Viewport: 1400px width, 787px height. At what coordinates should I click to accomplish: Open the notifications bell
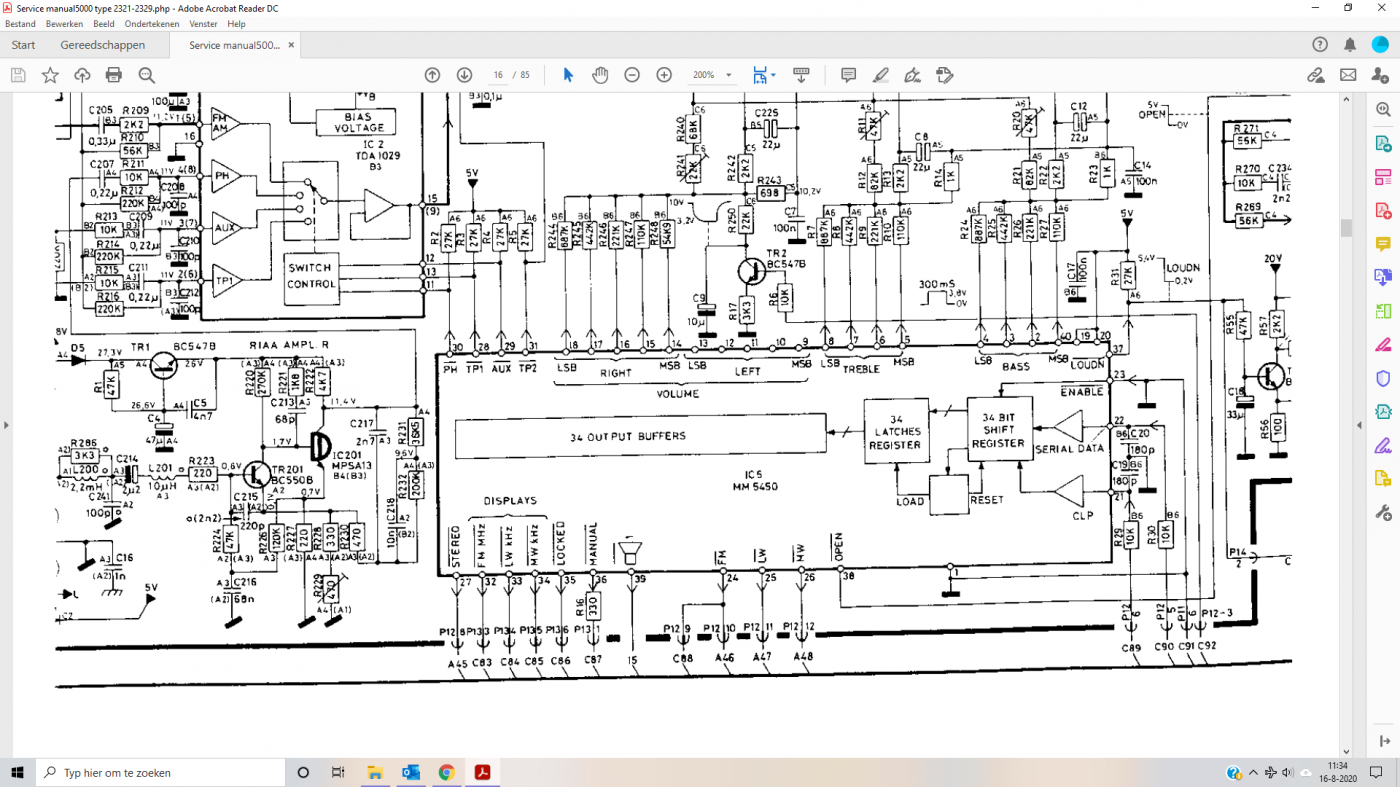tap(1350, 45)
